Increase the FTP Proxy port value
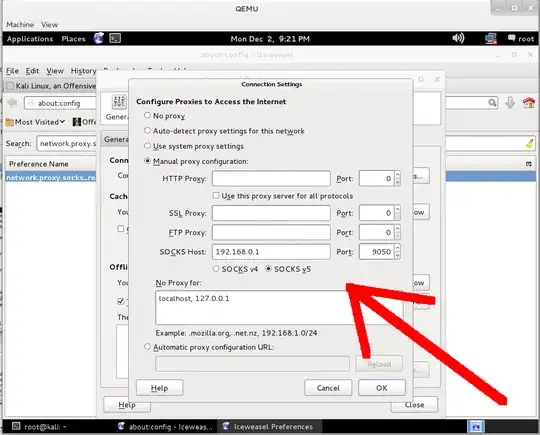The width and height of the screenshot is (540, 435). (398, 229)
